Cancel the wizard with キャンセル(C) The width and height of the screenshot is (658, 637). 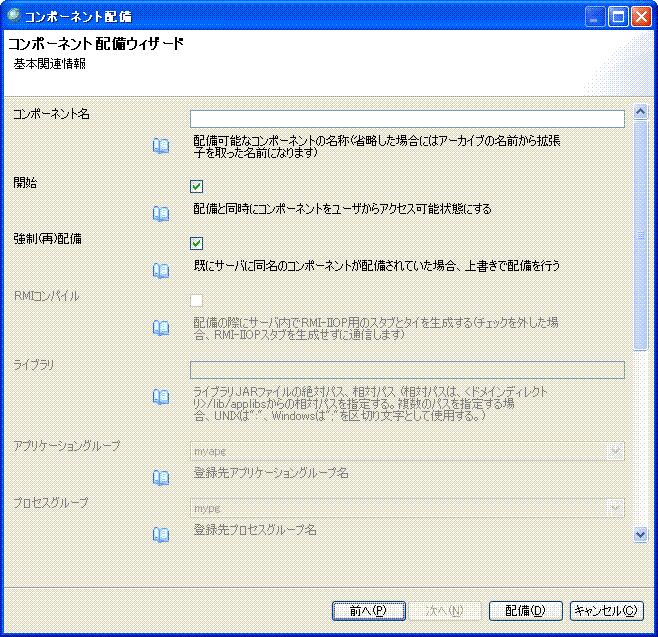(607, 610)
